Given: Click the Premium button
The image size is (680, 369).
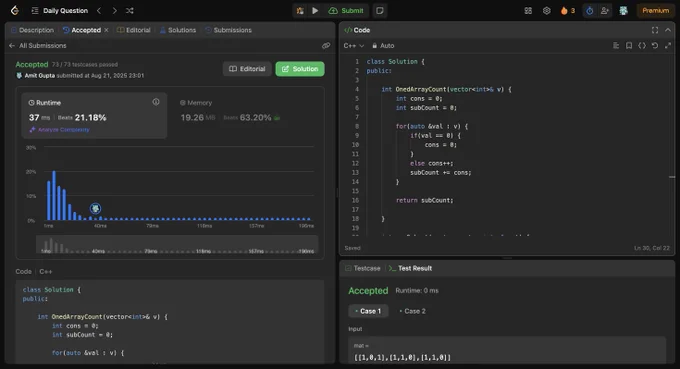Looking at the screenshot, I should point(655,11).
